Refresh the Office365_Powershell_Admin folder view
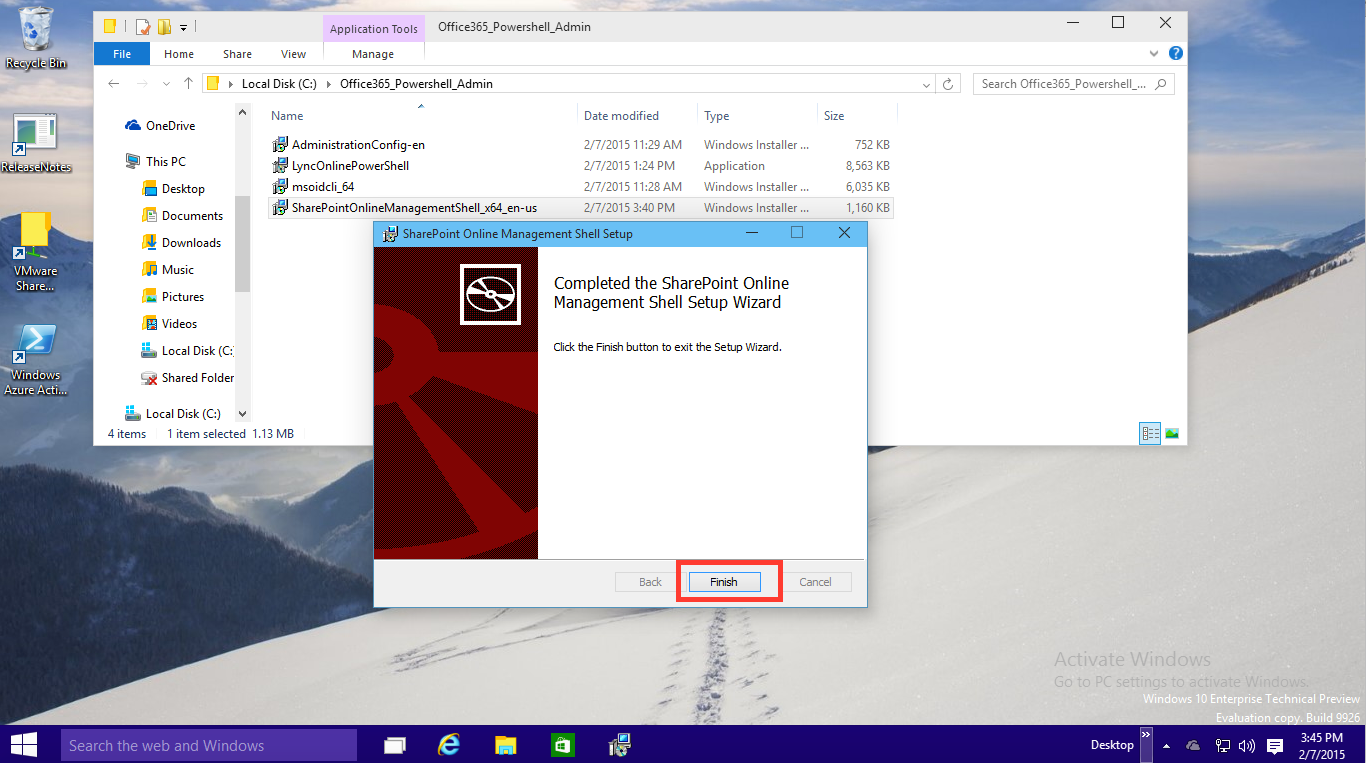Viewport: 1366px width, 763px height. click(x=949, y=84)
